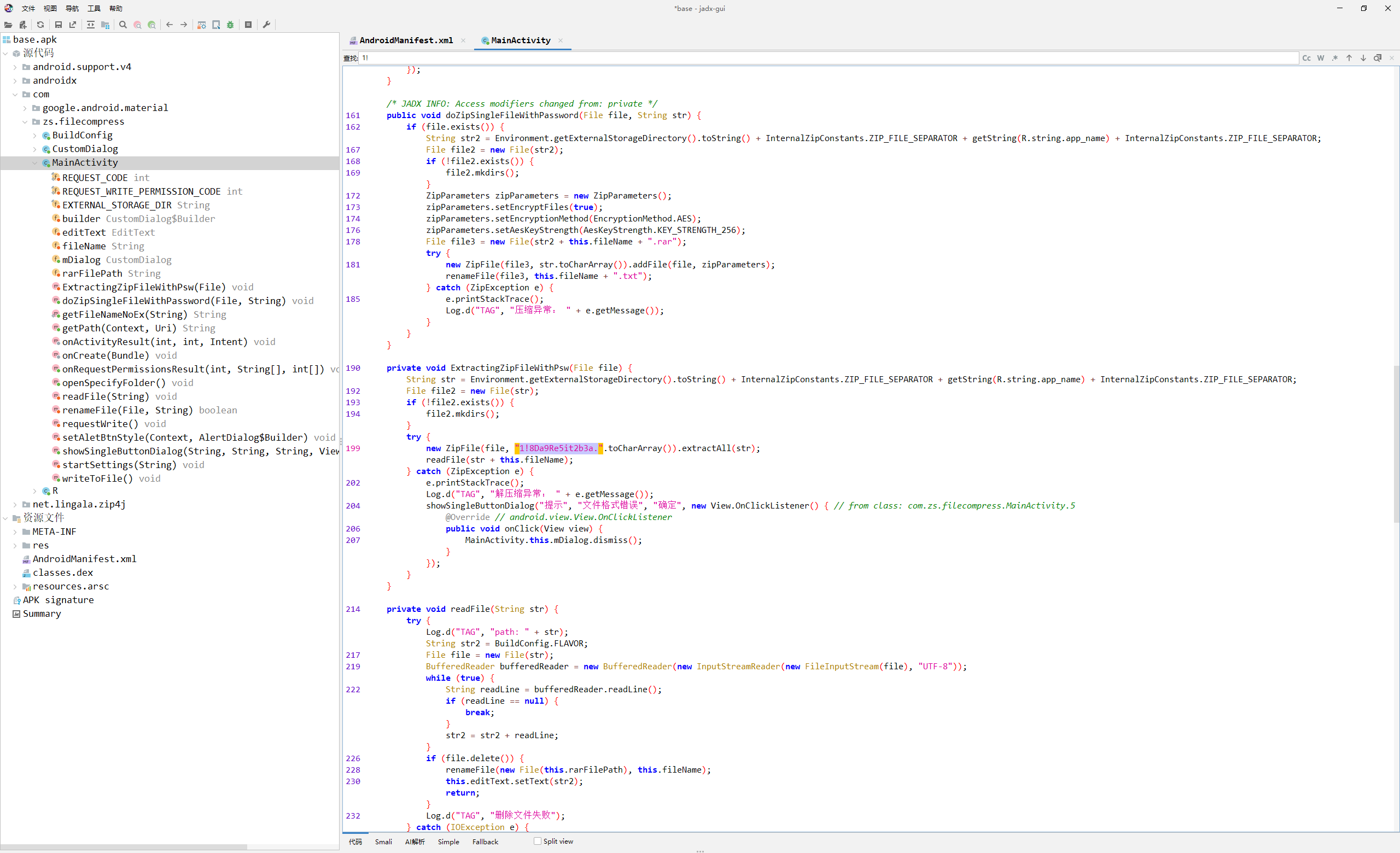Screen dimensions: 1400x853
Task: Expand the androidx package node
Action: click(x=15, y=80)
